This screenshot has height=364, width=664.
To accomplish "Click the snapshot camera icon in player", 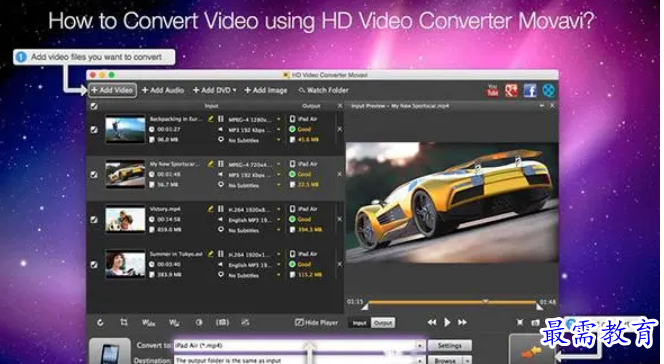I will [535, 323].
